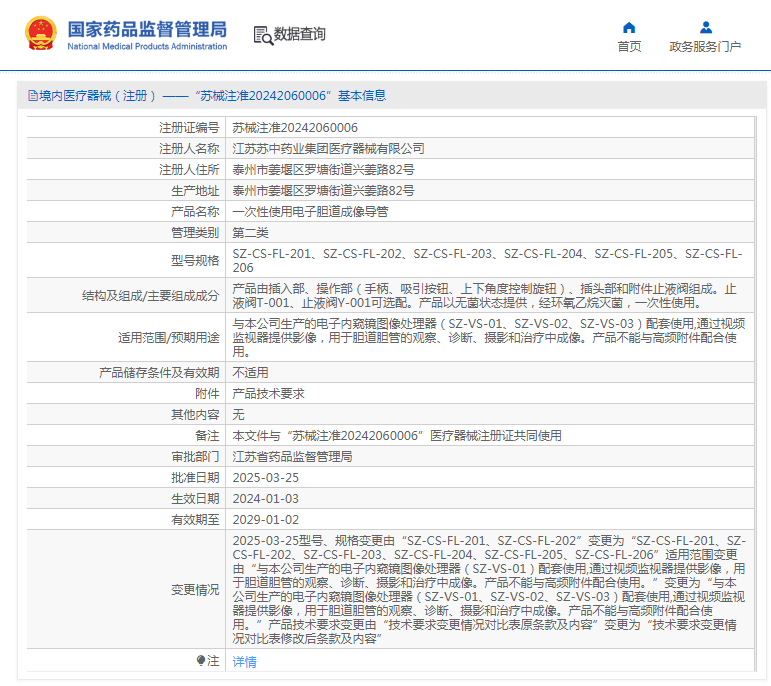Viewport: 771px width, 686px height.
Task: Open the 政务服务门户 navigation item
Action: (x=705, y=46)
